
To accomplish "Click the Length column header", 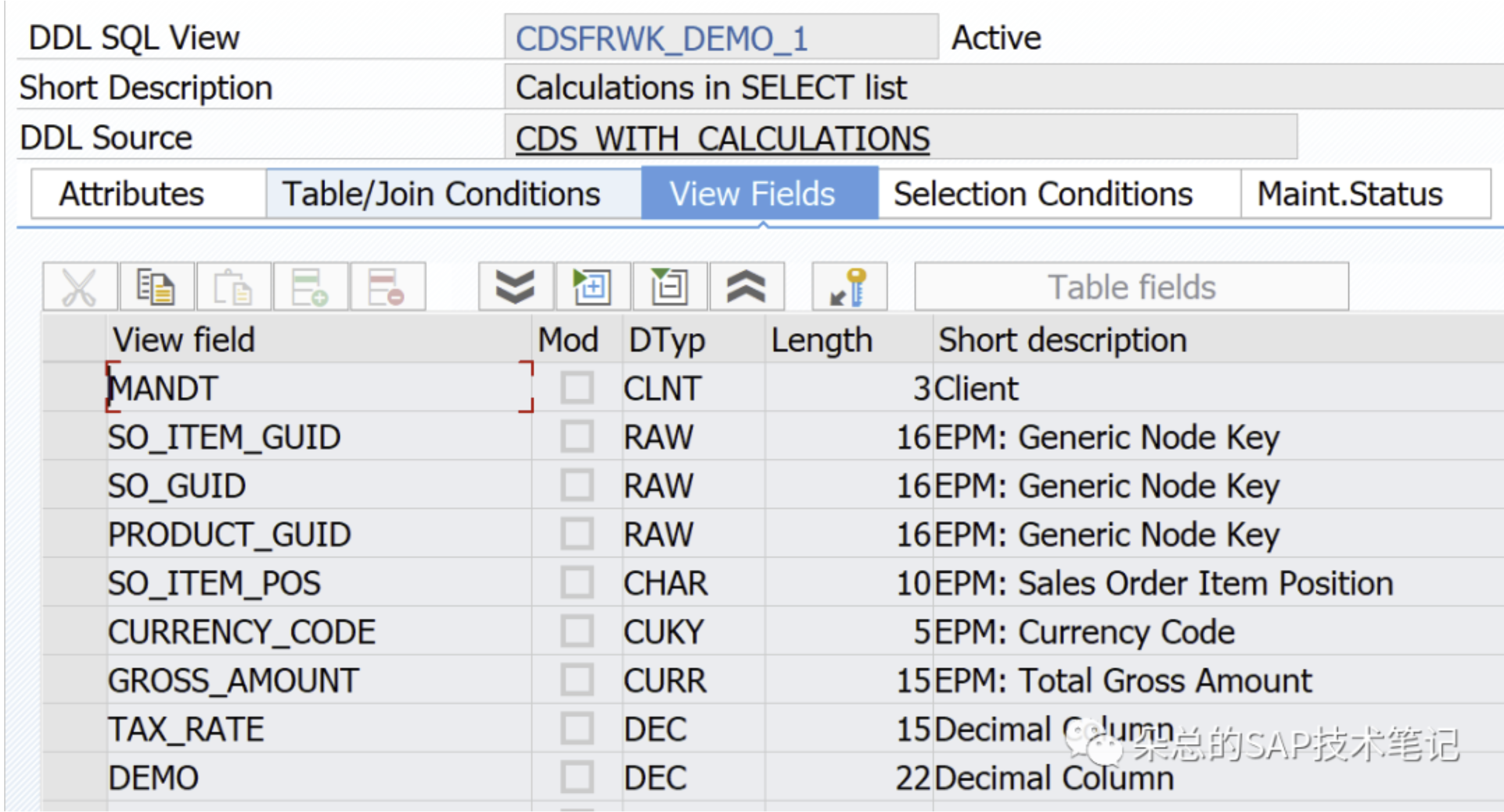I will 849,340.
